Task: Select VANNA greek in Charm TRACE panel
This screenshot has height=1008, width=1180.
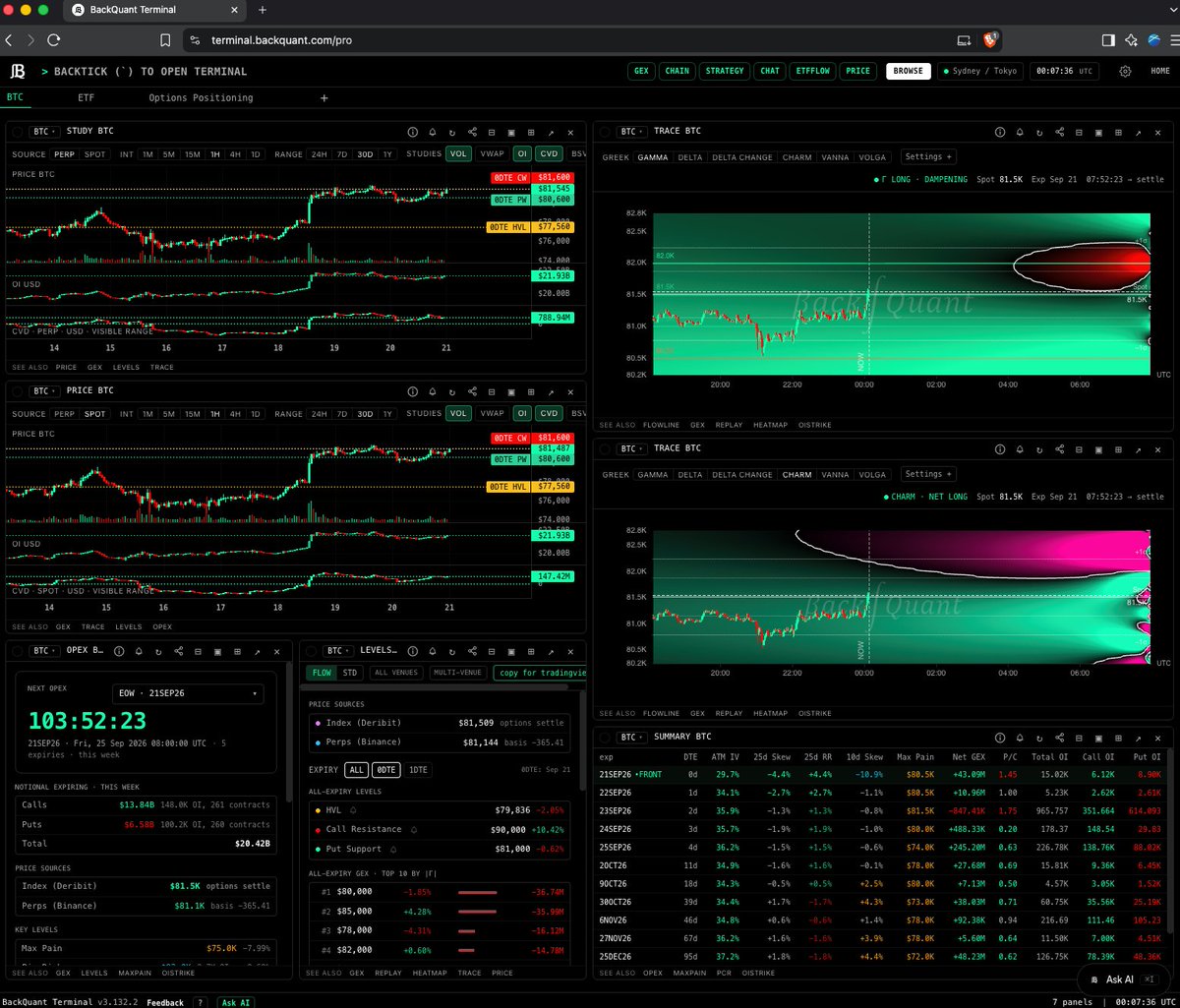Action: click(835, 475)
